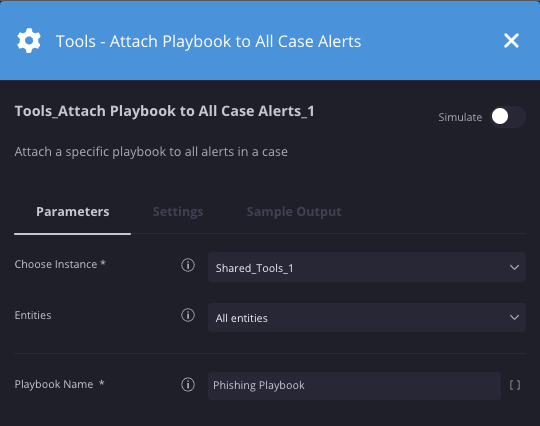This screenshot has height=426, width=540.
Task: Switch to the Settings tab
Action: (x=178, y=211)
